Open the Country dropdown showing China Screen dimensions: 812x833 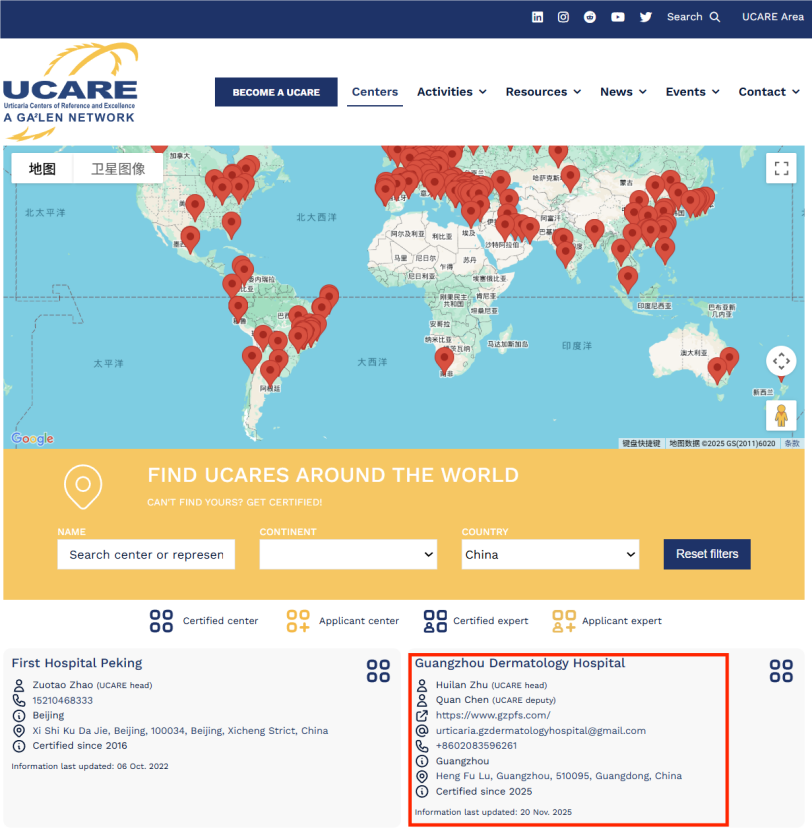pos(550,554)
